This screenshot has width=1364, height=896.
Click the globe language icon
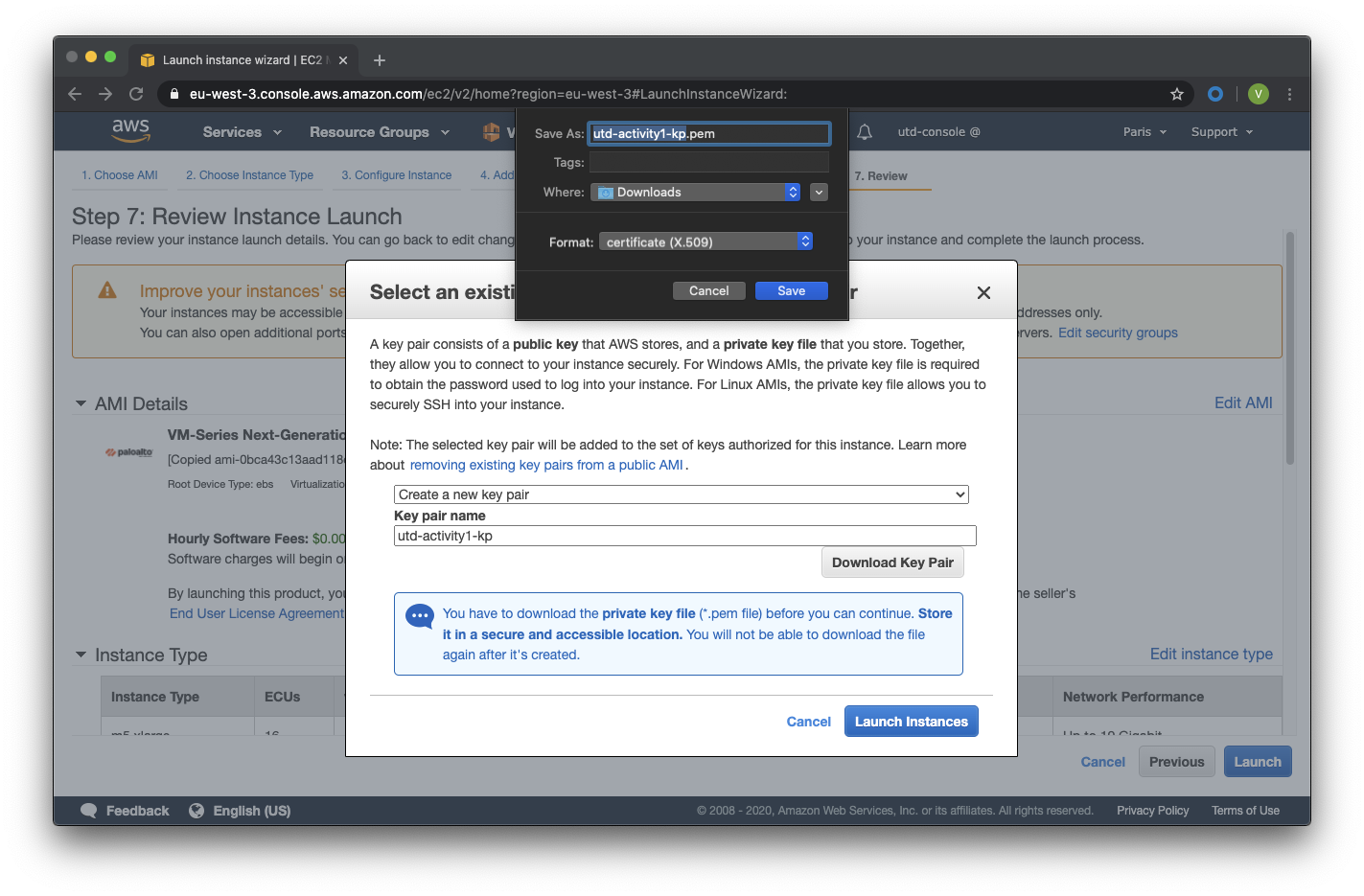[197, 811]
